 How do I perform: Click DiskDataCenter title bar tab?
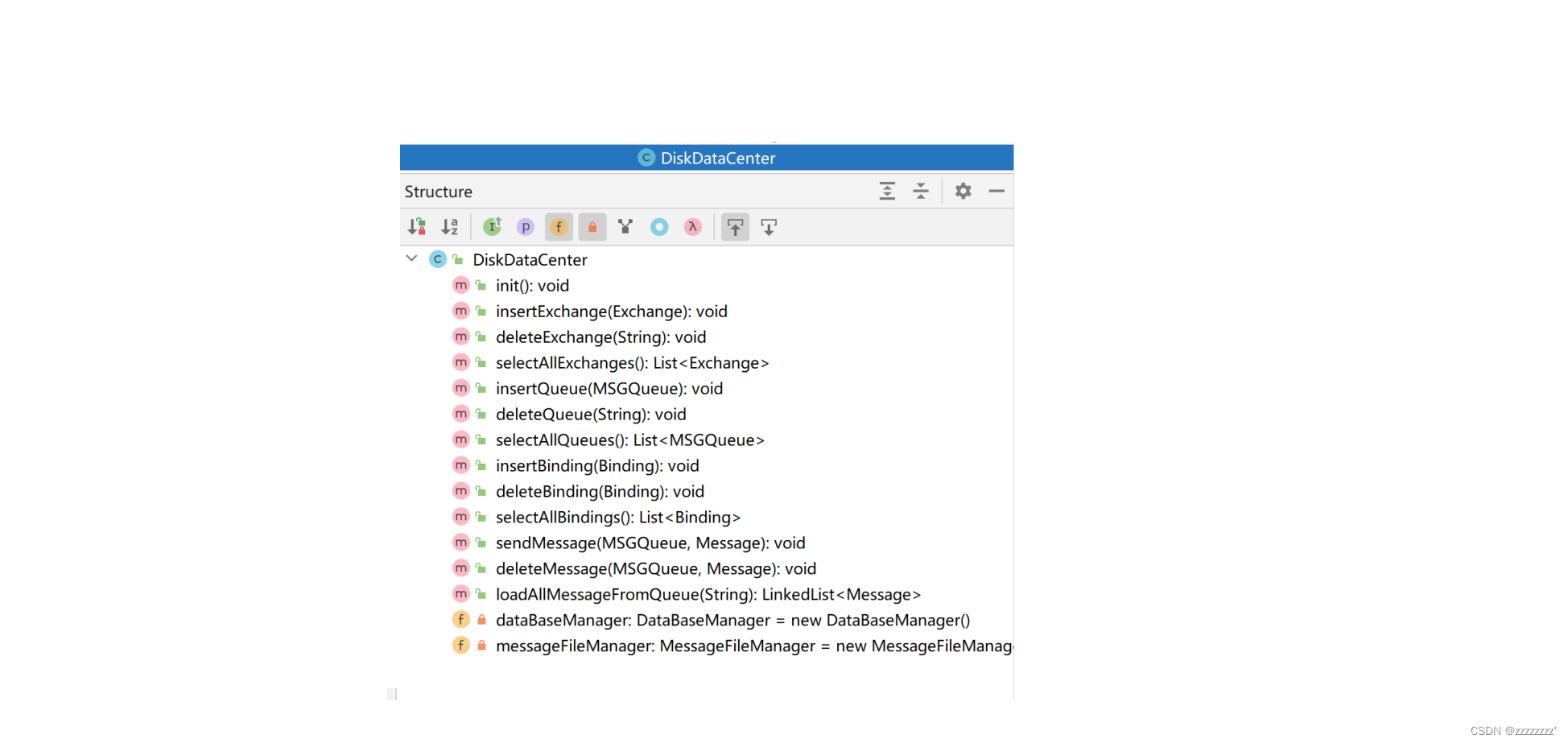click(x=707, y=158)
